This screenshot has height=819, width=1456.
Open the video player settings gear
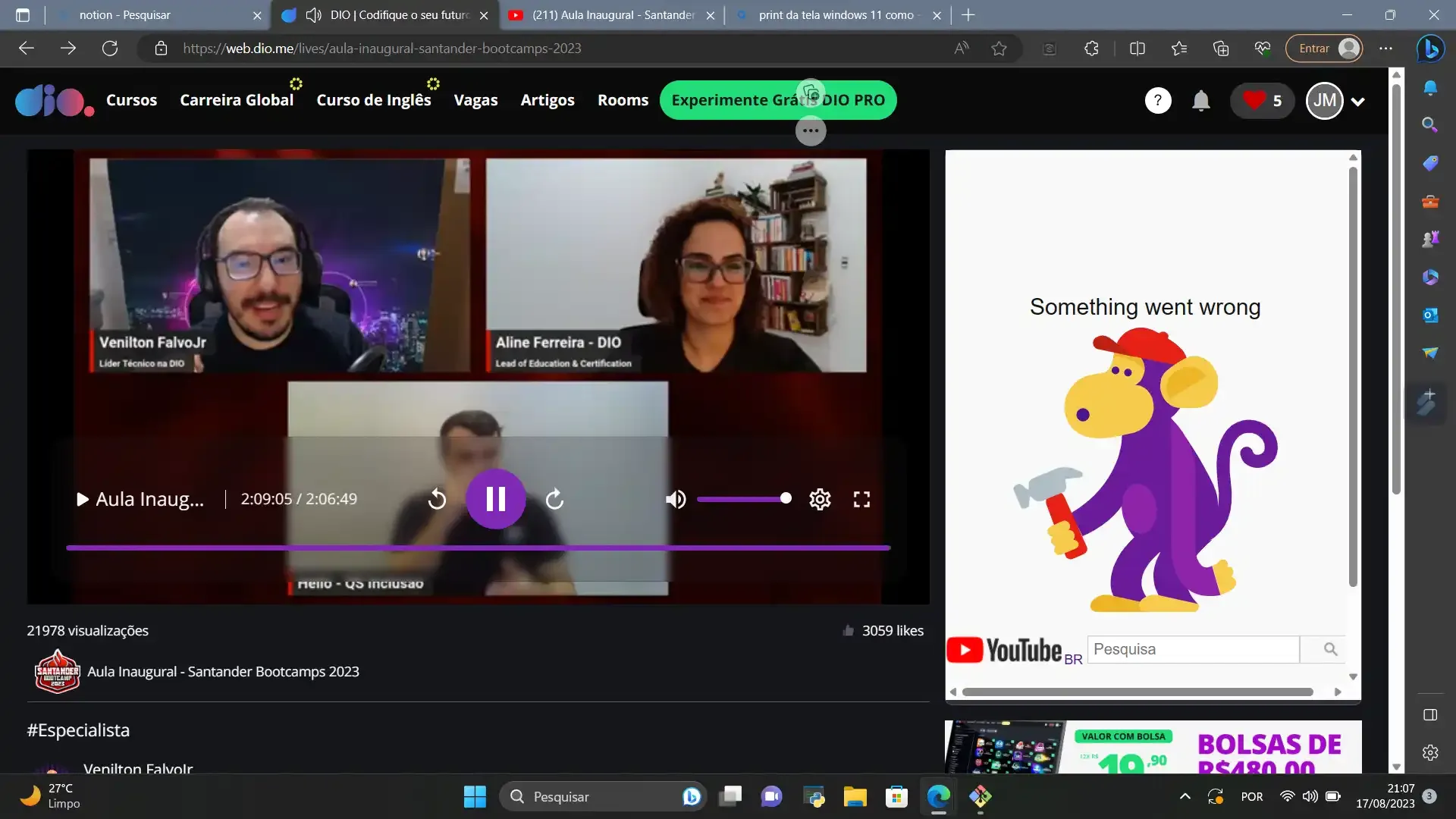click(820, 499)
